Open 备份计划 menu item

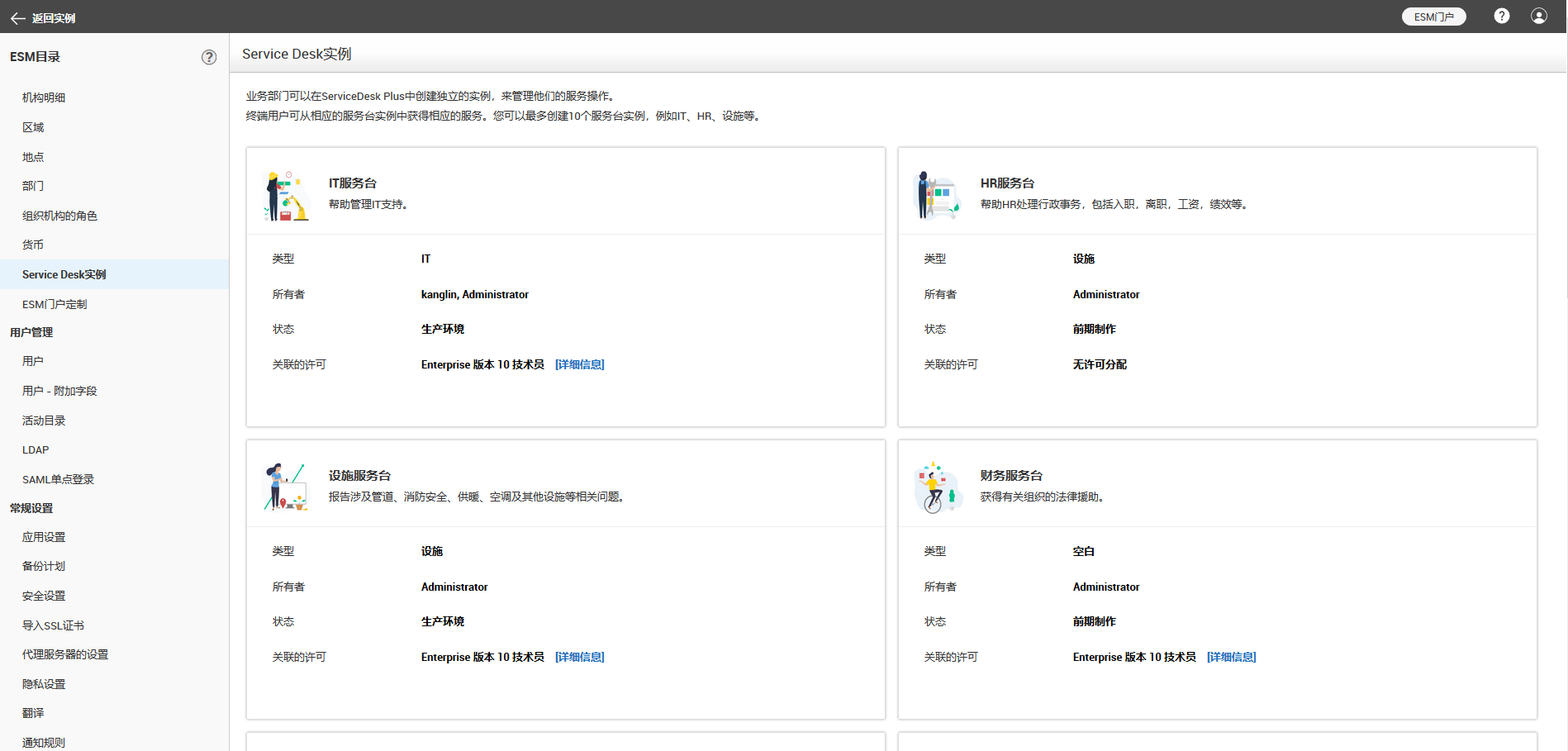[x=44, y=566]
